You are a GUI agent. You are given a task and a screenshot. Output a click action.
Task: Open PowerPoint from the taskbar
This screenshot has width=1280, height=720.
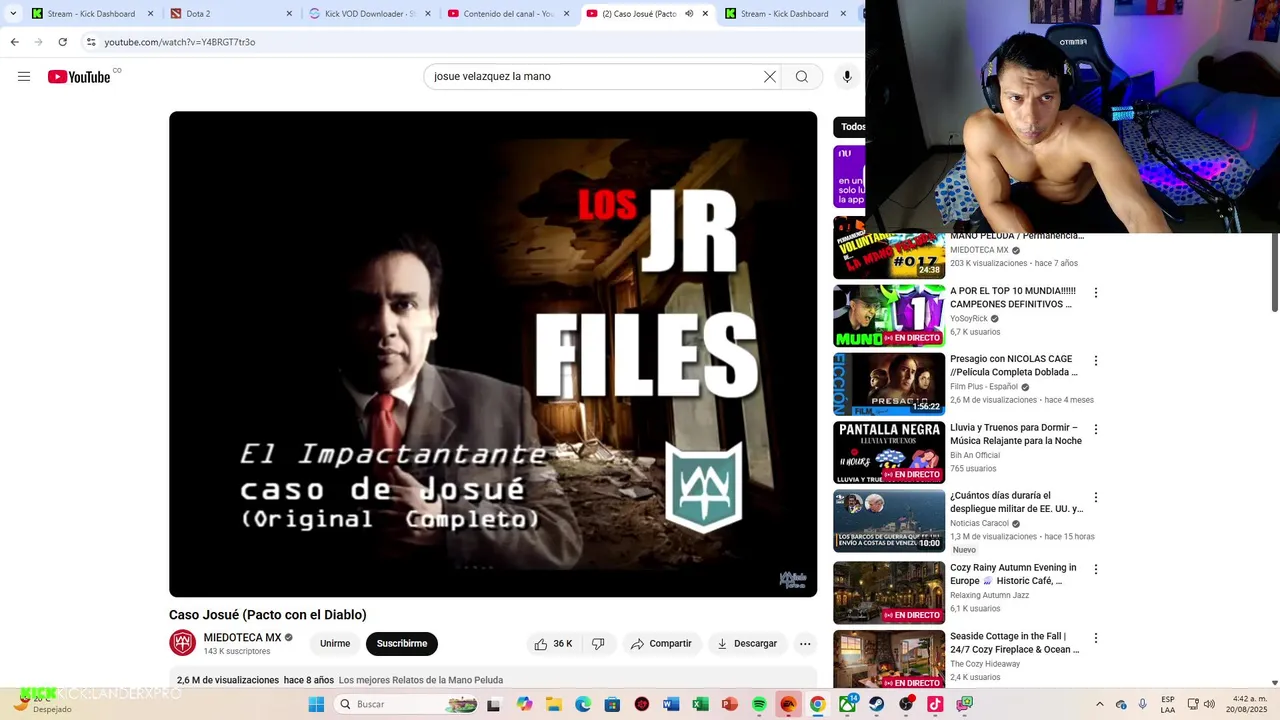pos(730,704)
